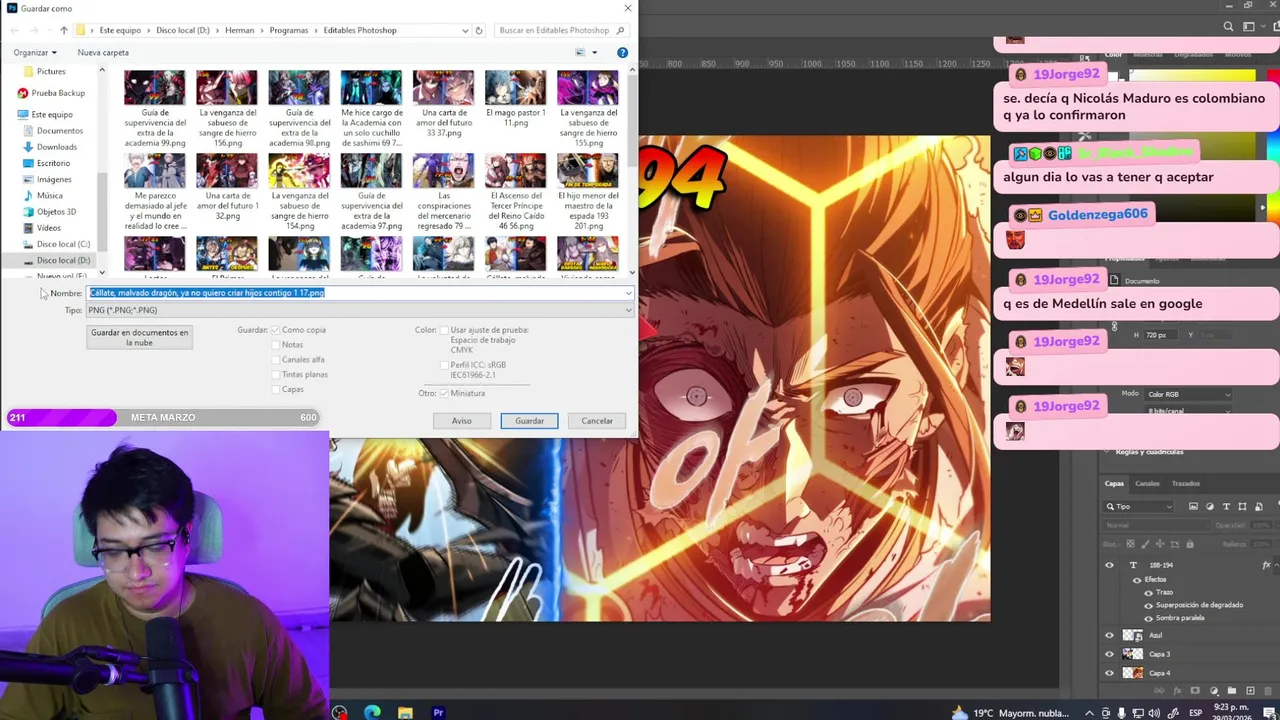
Task: Hide the 188-194 text layer
Action: tap(1109, 565)
